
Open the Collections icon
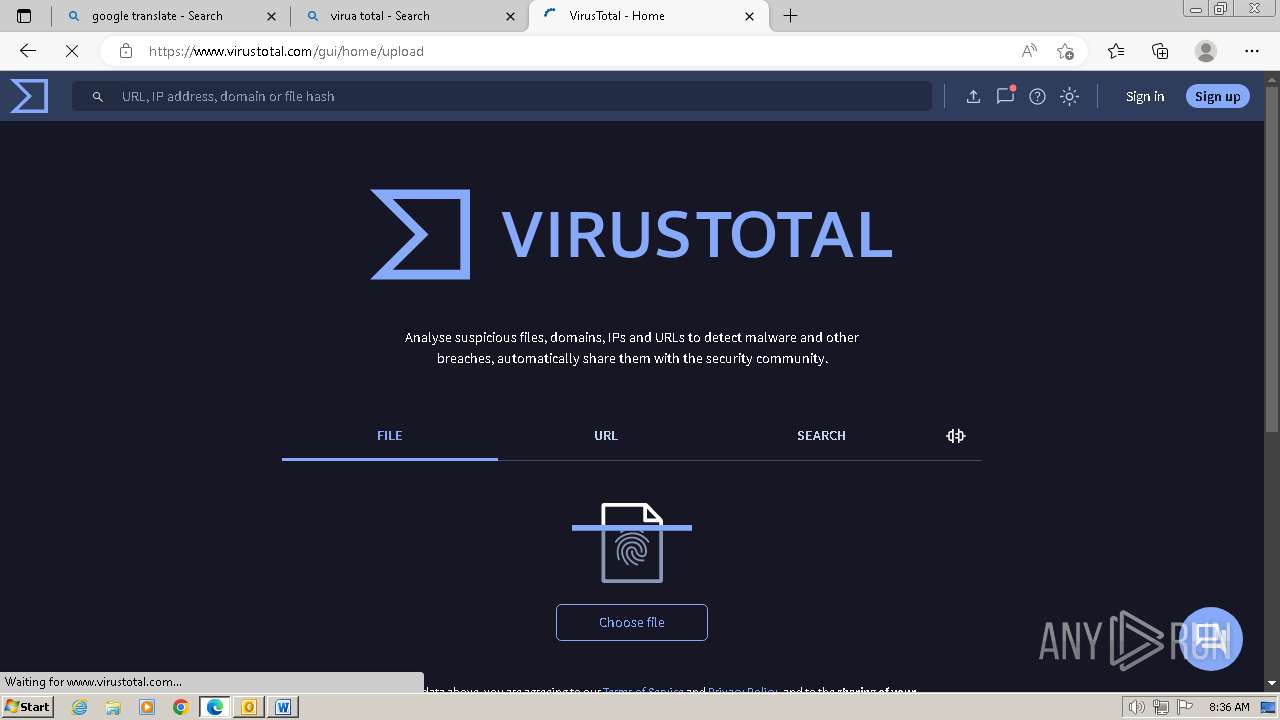click(1160, 51)
